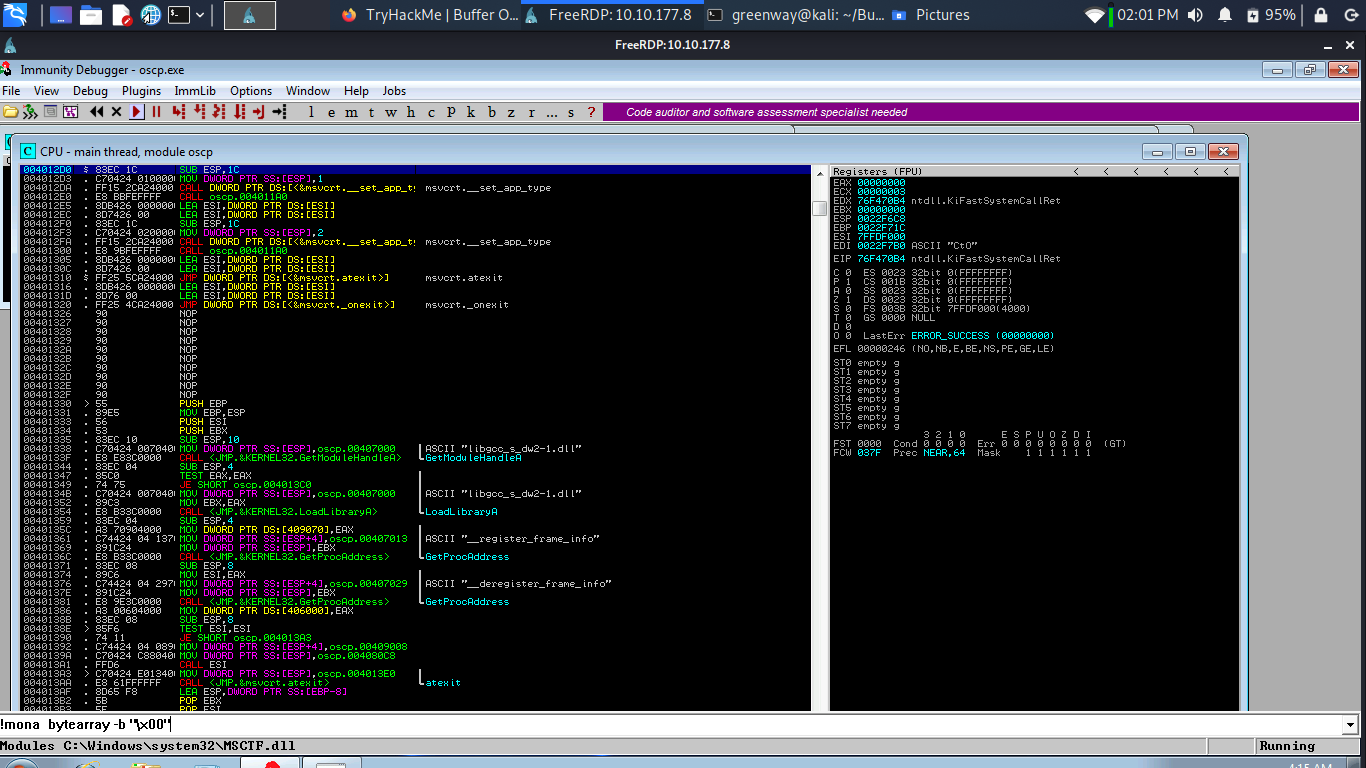The width and height of the screenshot is (1366, 768).
Task: Open the Breakpoints window with the b icon
Action: pyautogui.click(x=489, y=112)
